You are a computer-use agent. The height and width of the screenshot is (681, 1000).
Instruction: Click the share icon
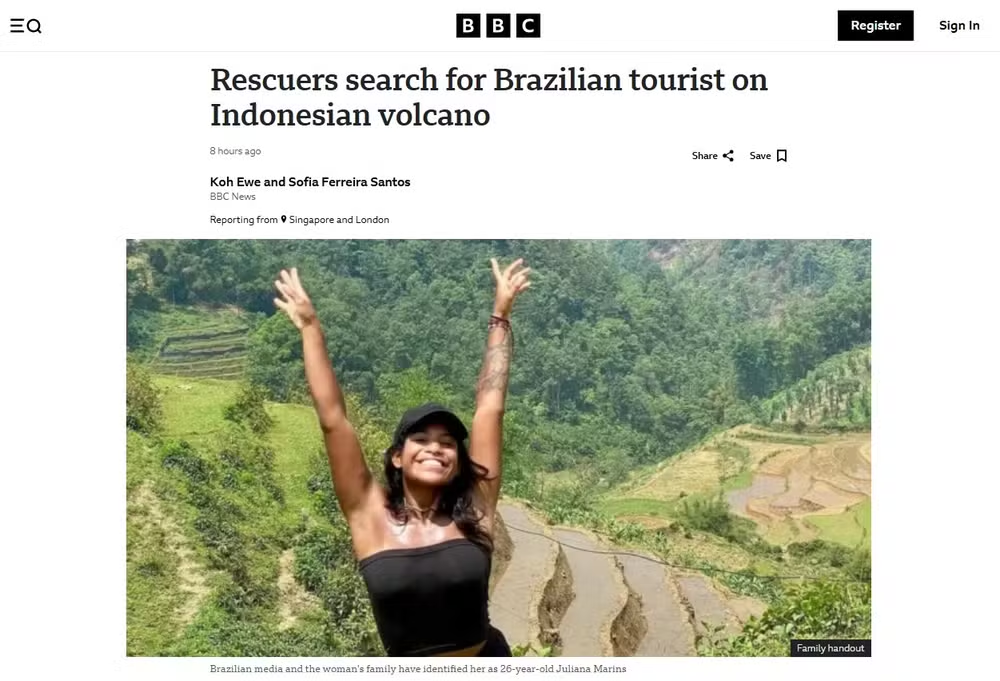click(x=728, y=156)
